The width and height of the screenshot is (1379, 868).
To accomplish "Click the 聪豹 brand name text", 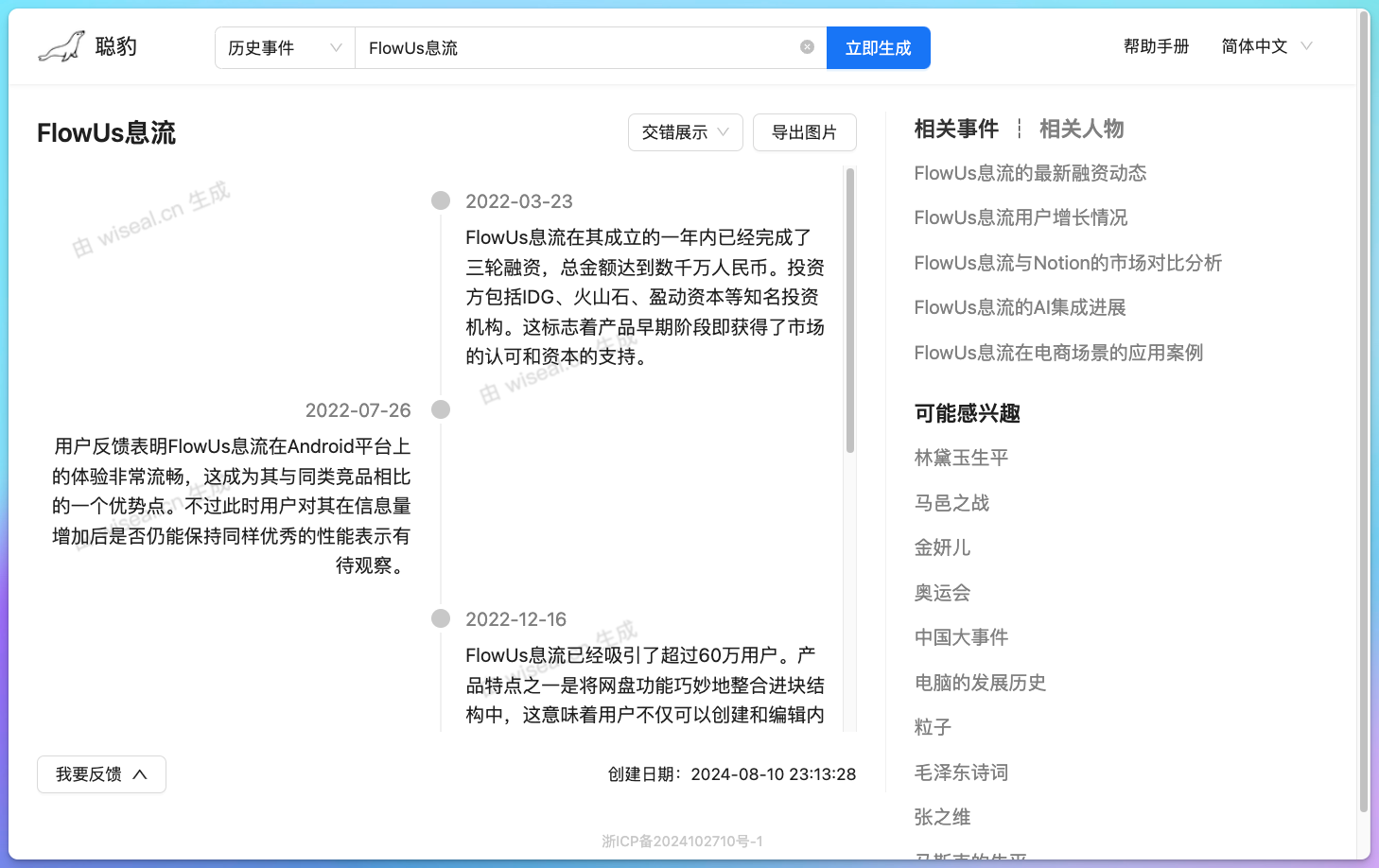I will point(116,46).
